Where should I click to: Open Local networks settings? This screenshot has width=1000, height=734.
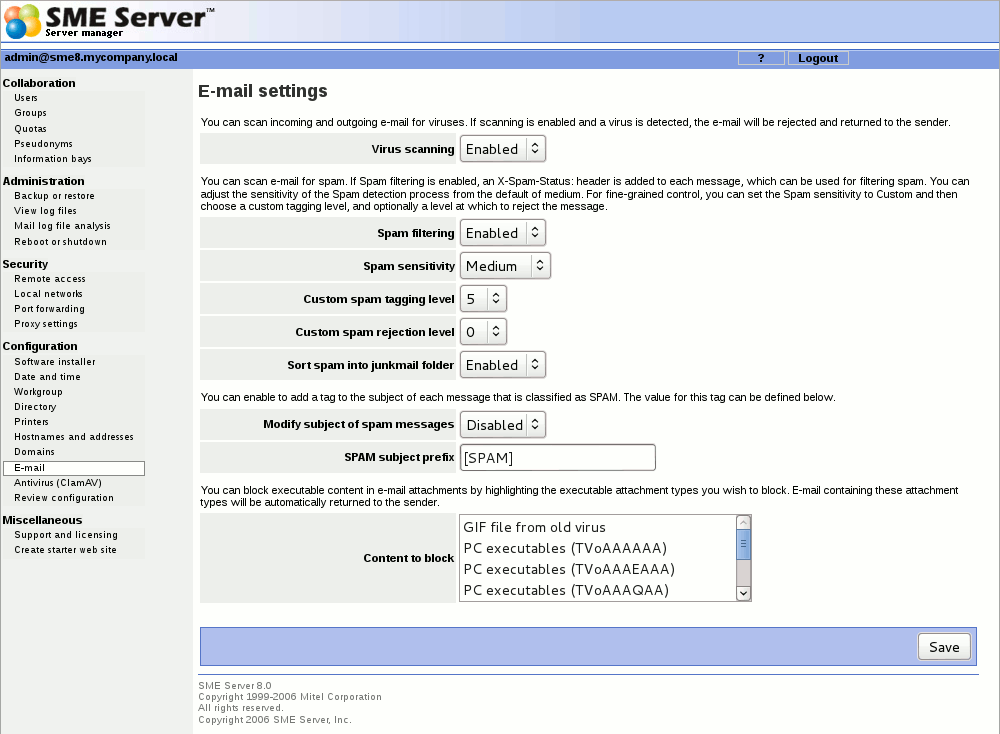[x=48, y=294]
